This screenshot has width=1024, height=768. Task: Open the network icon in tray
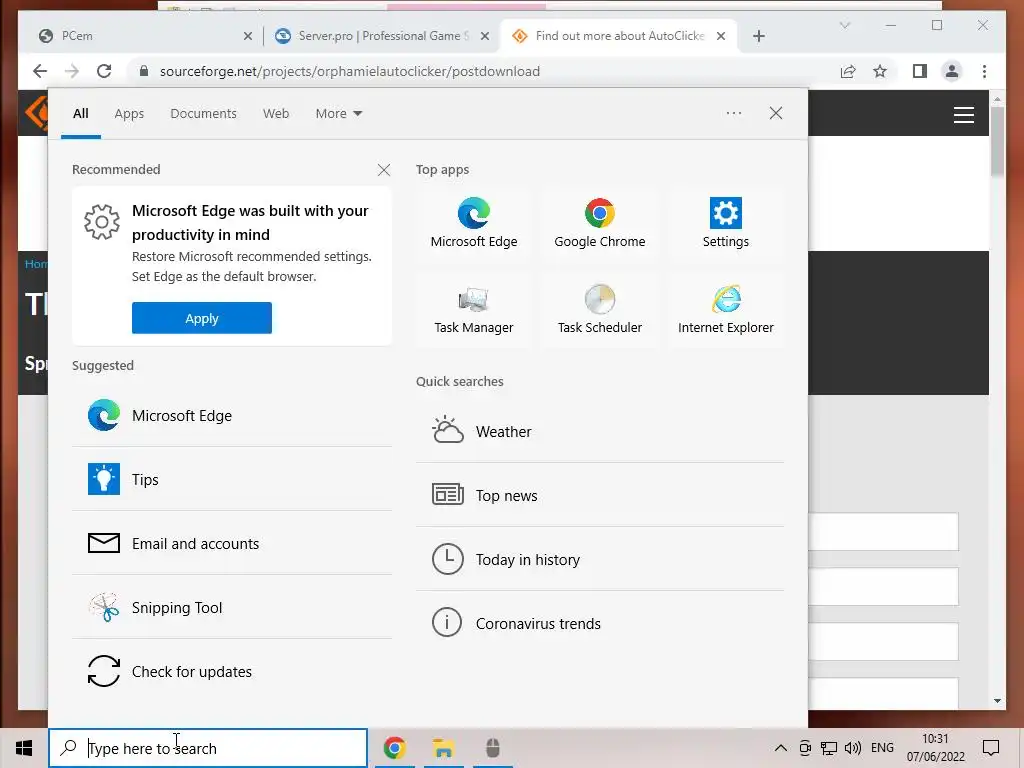(829, 748)
